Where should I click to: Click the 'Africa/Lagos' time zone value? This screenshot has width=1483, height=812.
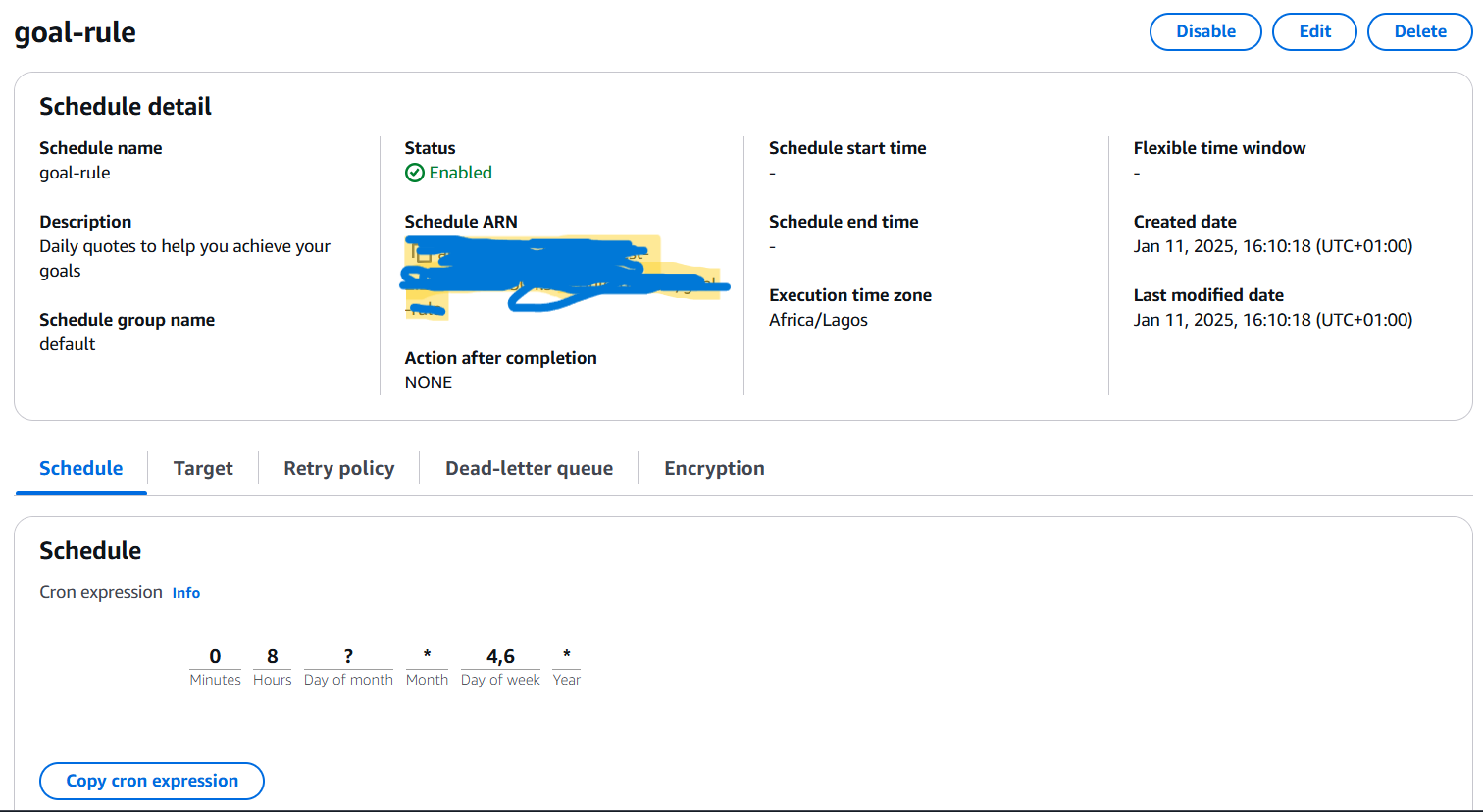tap(818, 320)
